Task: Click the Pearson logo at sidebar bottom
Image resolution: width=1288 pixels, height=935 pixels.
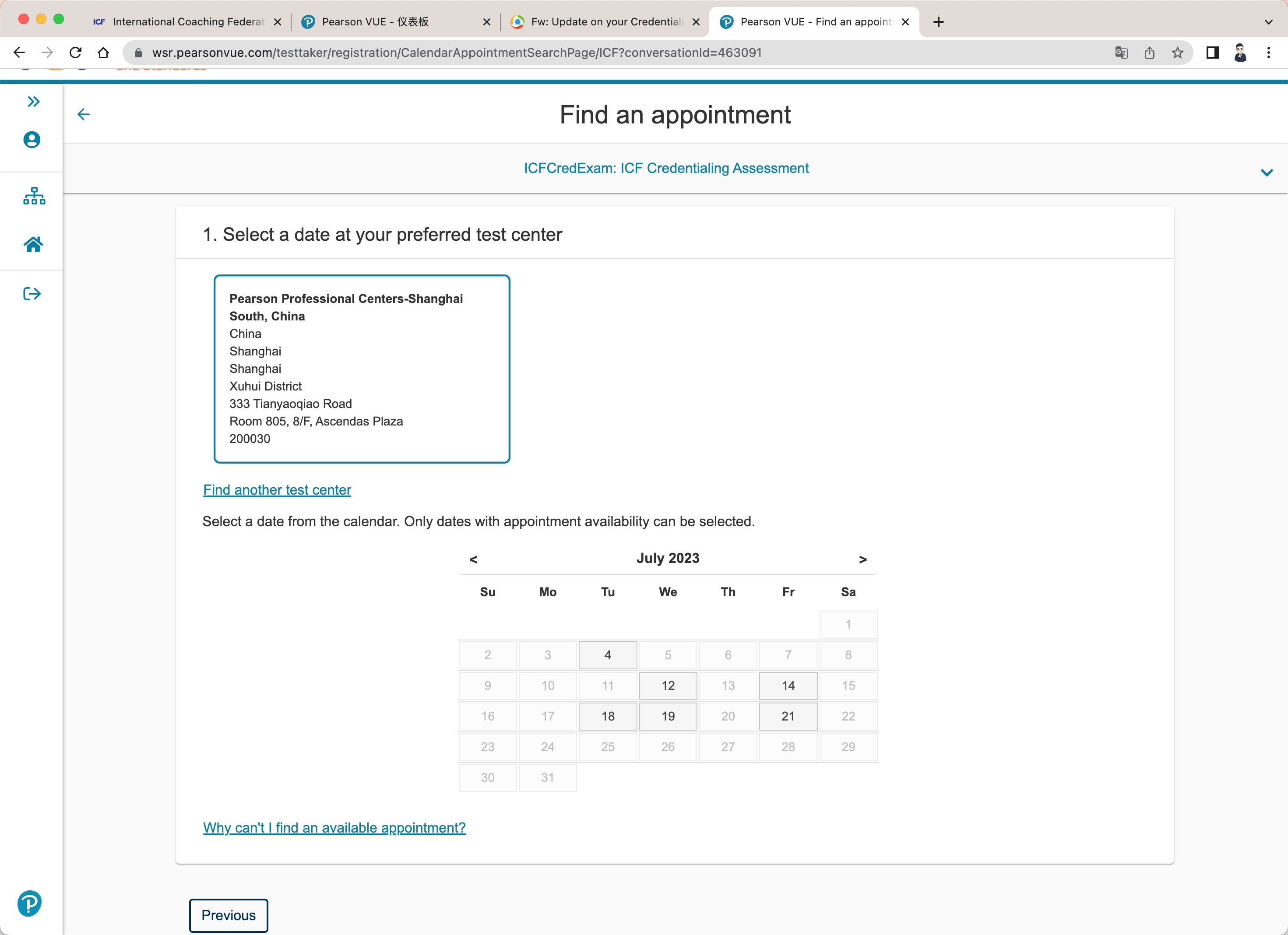Action: (x=29, y=903)
